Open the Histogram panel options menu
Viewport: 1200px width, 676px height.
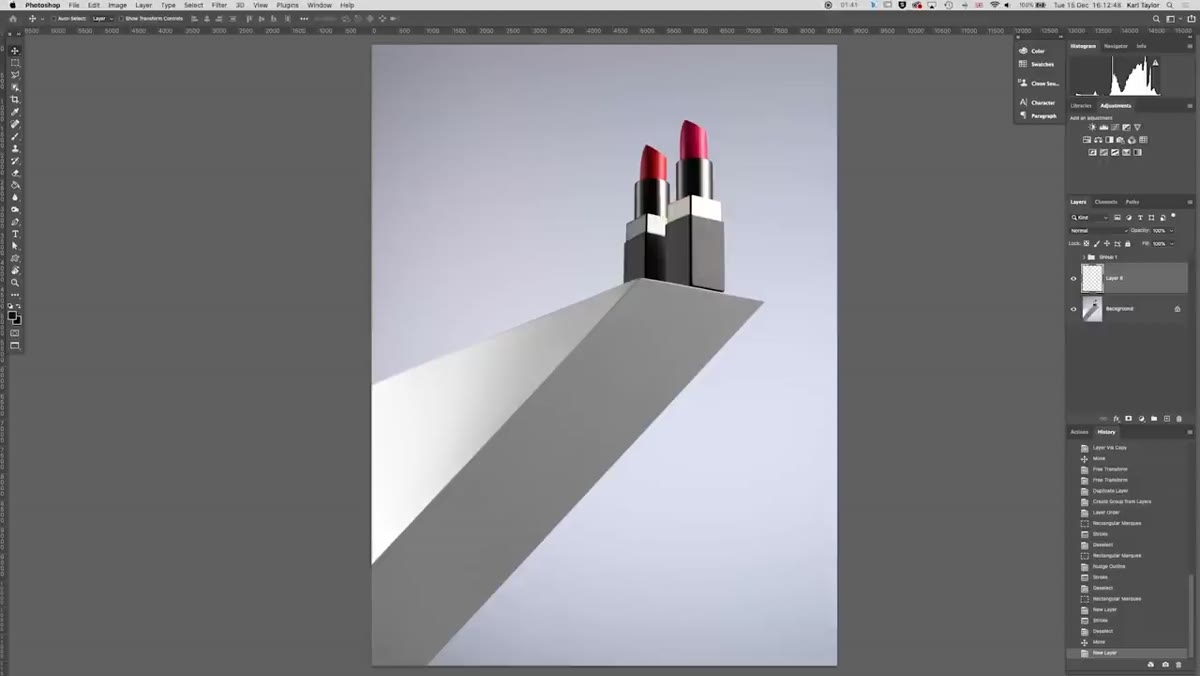click(1190, 46)
